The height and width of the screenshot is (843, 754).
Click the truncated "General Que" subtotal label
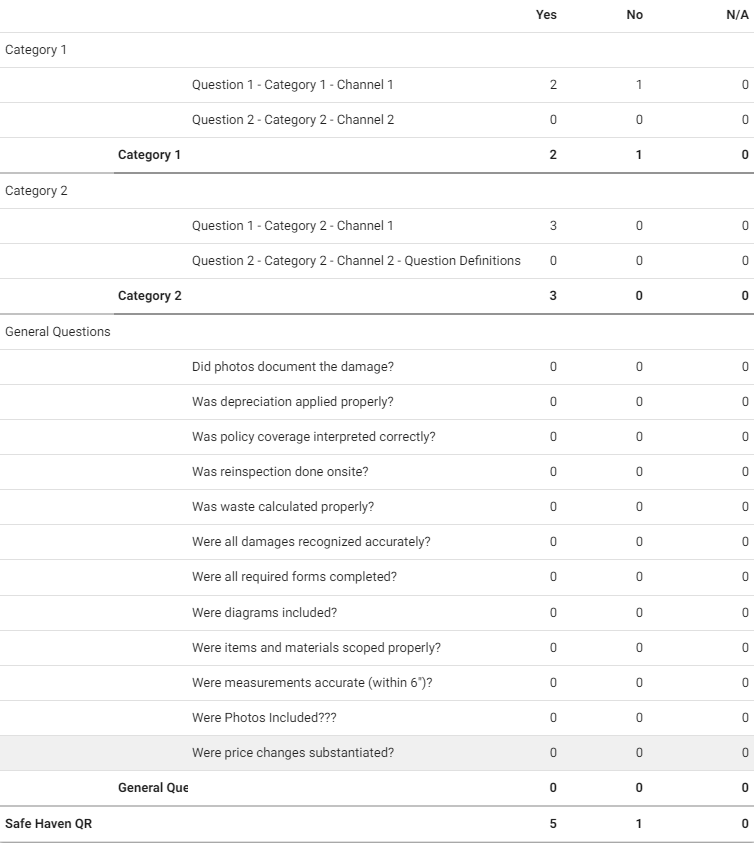coord(152,788)
